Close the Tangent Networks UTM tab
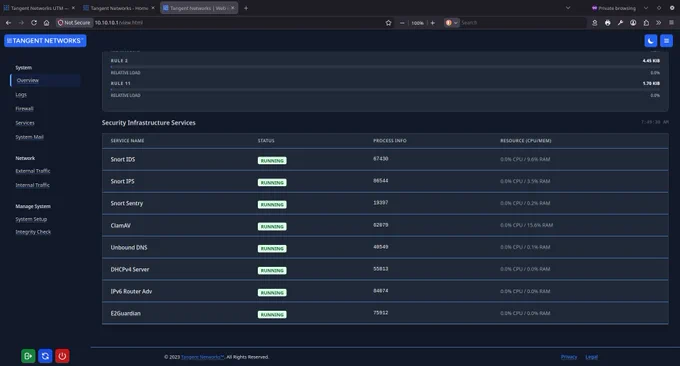The image size is (680, 366). click(73, 8)
